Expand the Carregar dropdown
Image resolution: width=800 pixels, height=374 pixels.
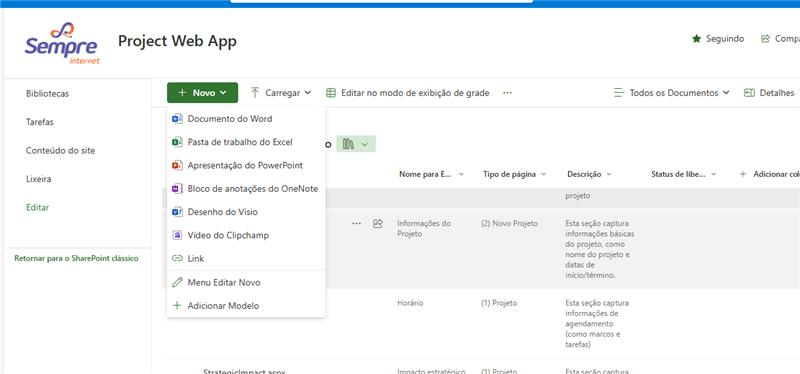point(308,93)
